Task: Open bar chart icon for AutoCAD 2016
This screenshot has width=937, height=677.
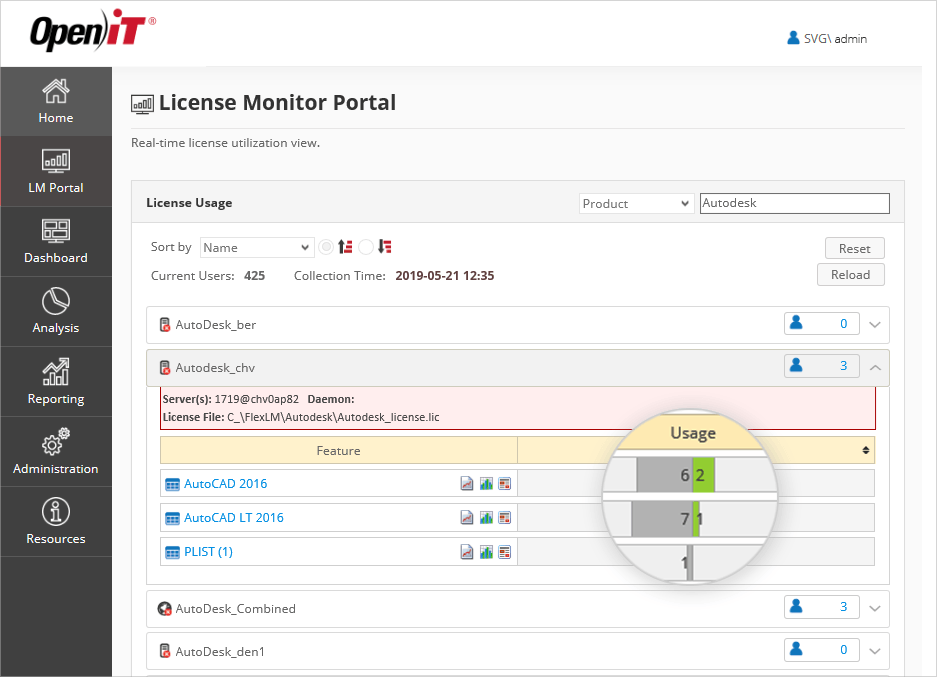Action: (486, 483)
